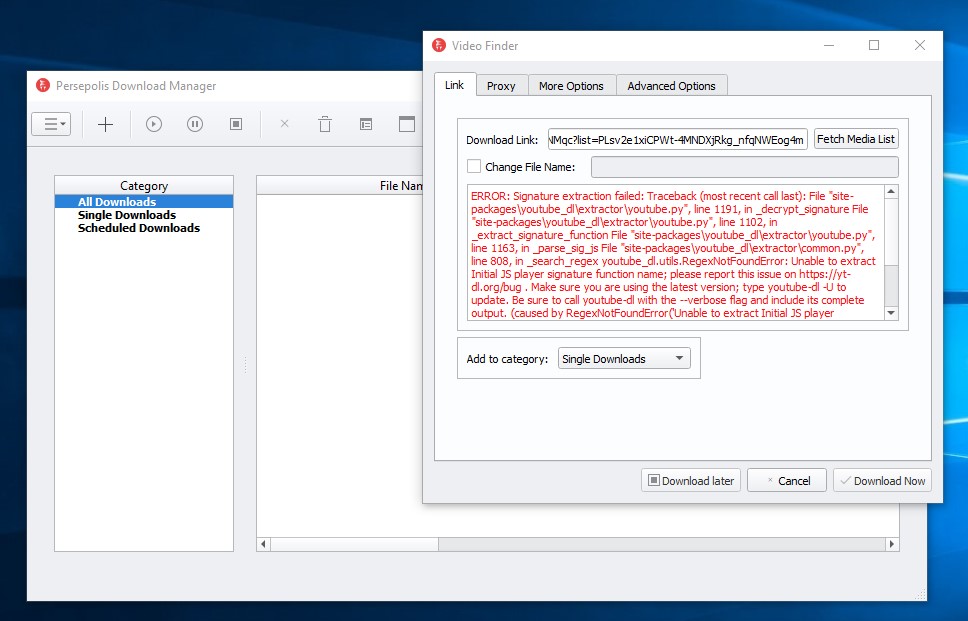Open the Advanced Options tab

pos(671,86)
